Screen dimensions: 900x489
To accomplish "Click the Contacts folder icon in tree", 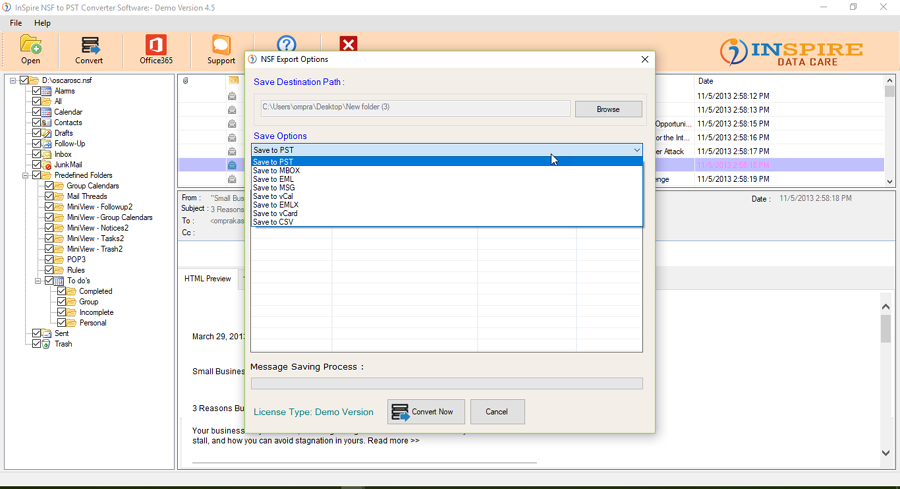I will click(x=46, y=122).
